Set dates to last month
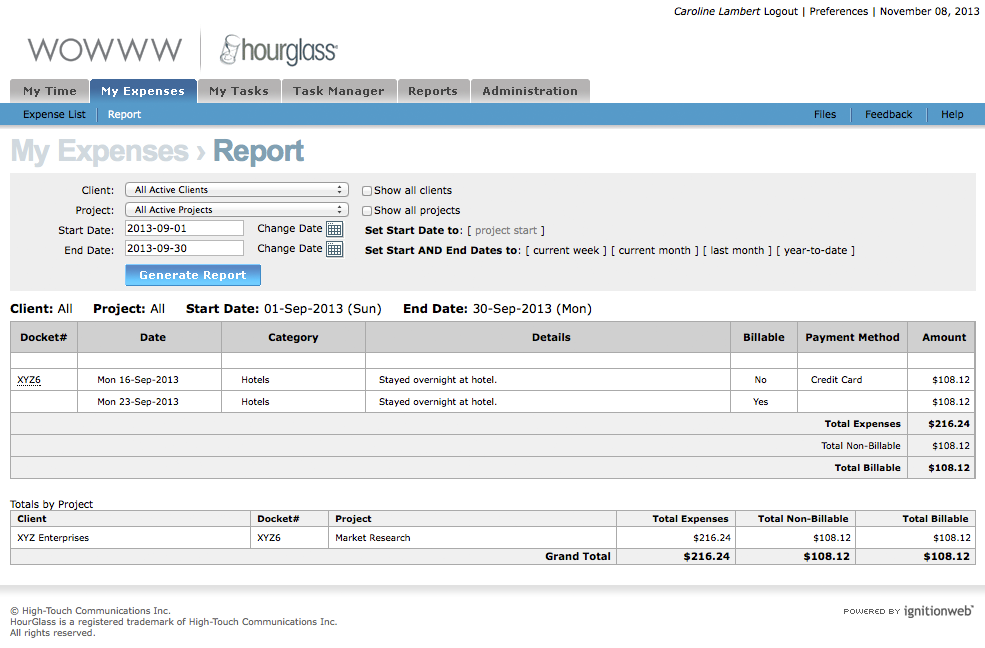This screenshot has height=648, width=985. pos(737,251)
